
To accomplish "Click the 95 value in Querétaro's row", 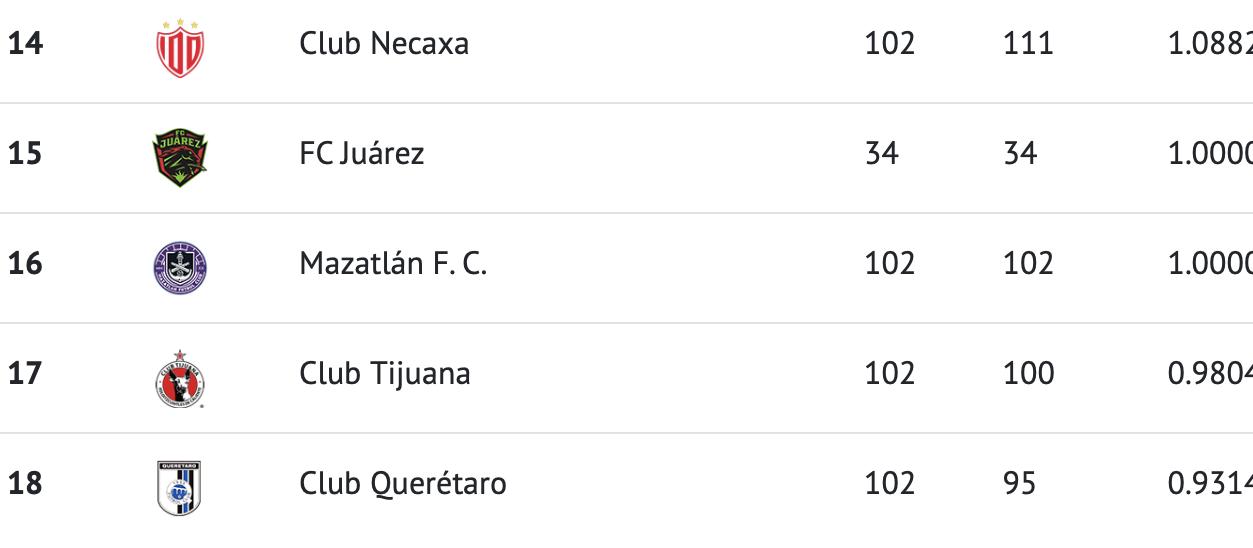I will (1020, 484).
